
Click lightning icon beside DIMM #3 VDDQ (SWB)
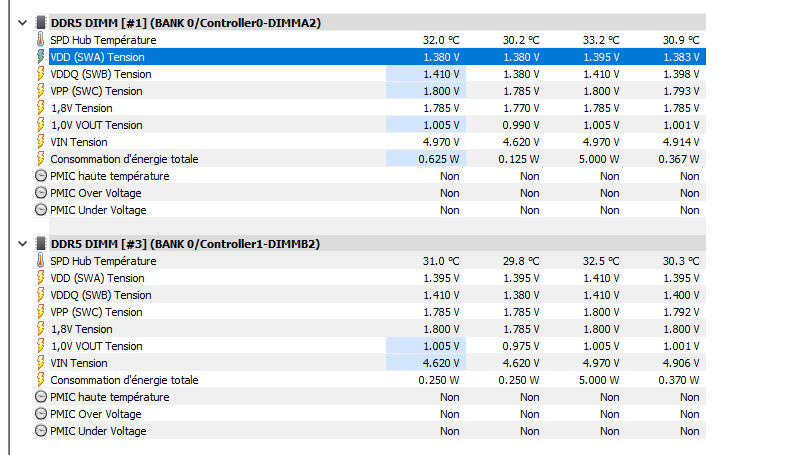pos(41,294)
